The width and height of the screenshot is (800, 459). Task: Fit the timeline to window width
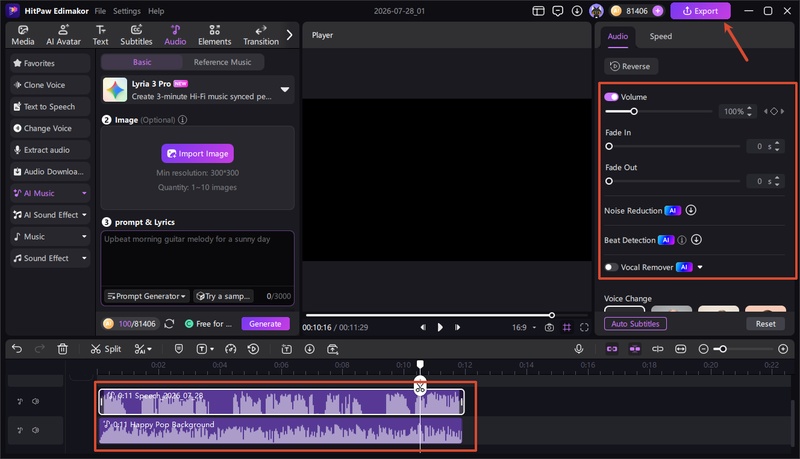681,349
